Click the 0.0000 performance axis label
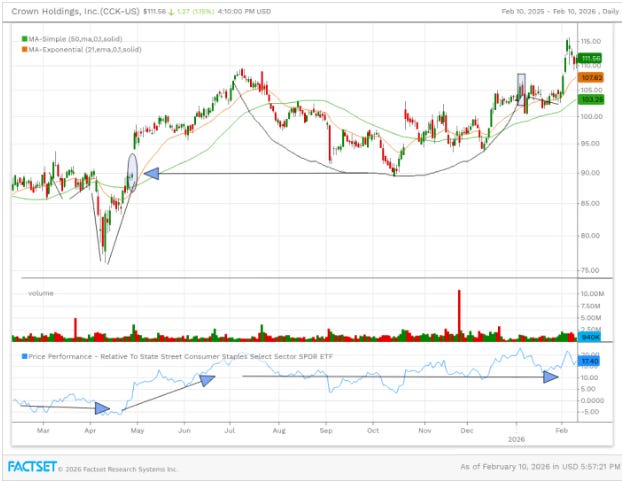Image resolution: width=622 pixels, height=481 pixels. [592, 401]
